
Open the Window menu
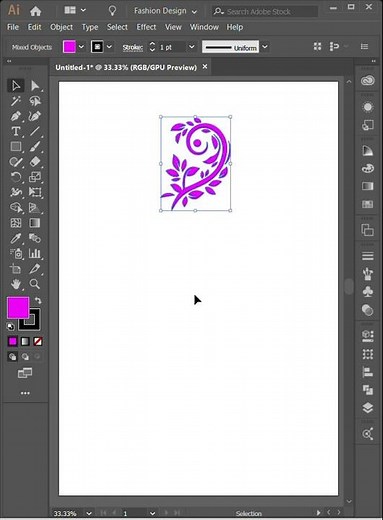tap(204, 27)
